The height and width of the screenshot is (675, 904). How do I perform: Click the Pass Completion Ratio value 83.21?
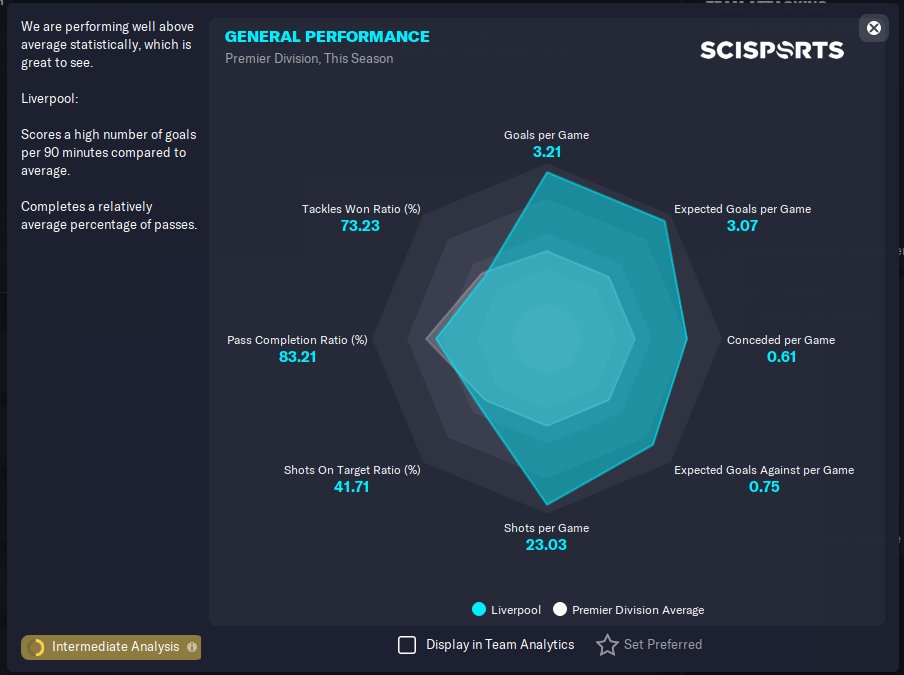tap(297, 357)
